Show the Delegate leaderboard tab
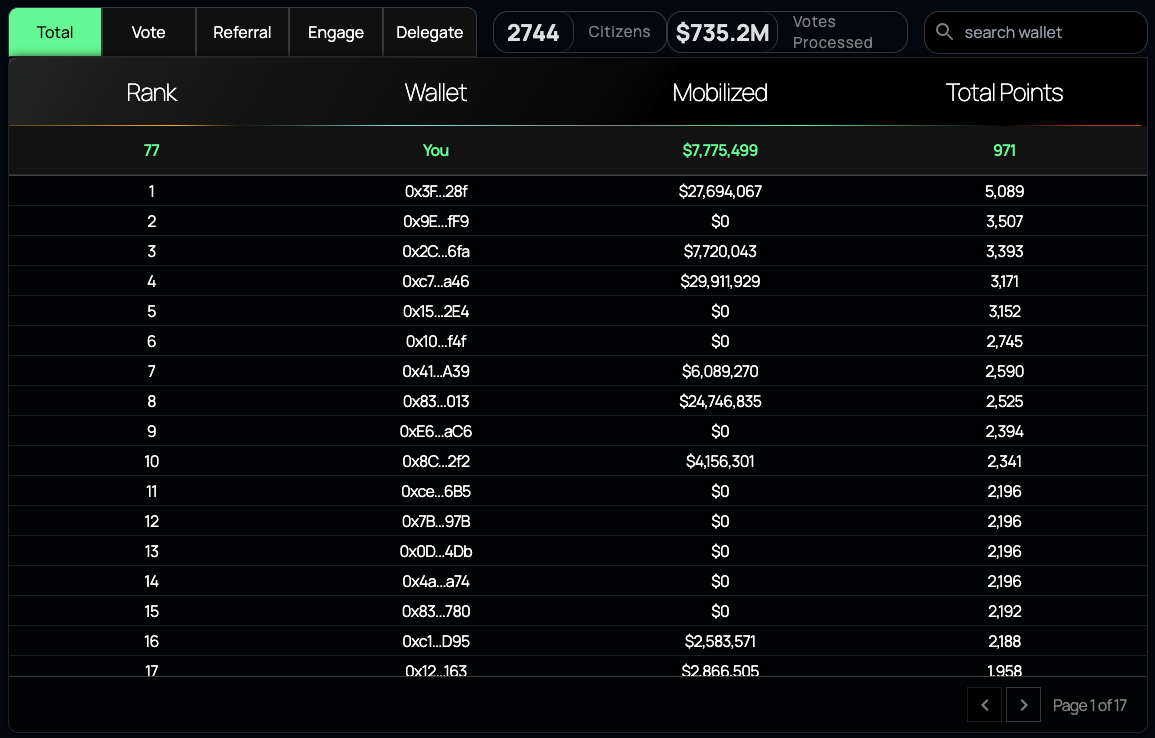Screen dimensions: 1155x738 (429, 32)
